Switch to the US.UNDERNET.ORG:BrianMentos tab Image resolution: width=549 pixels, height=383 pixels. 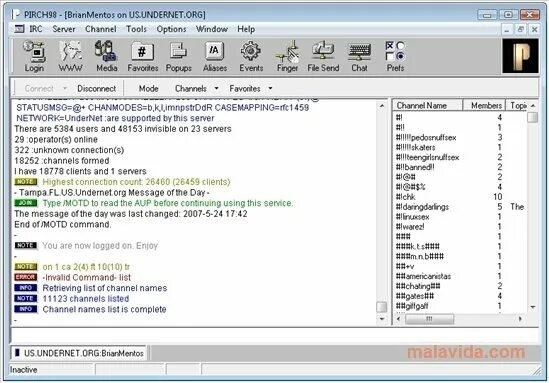(x=79, y=353)
